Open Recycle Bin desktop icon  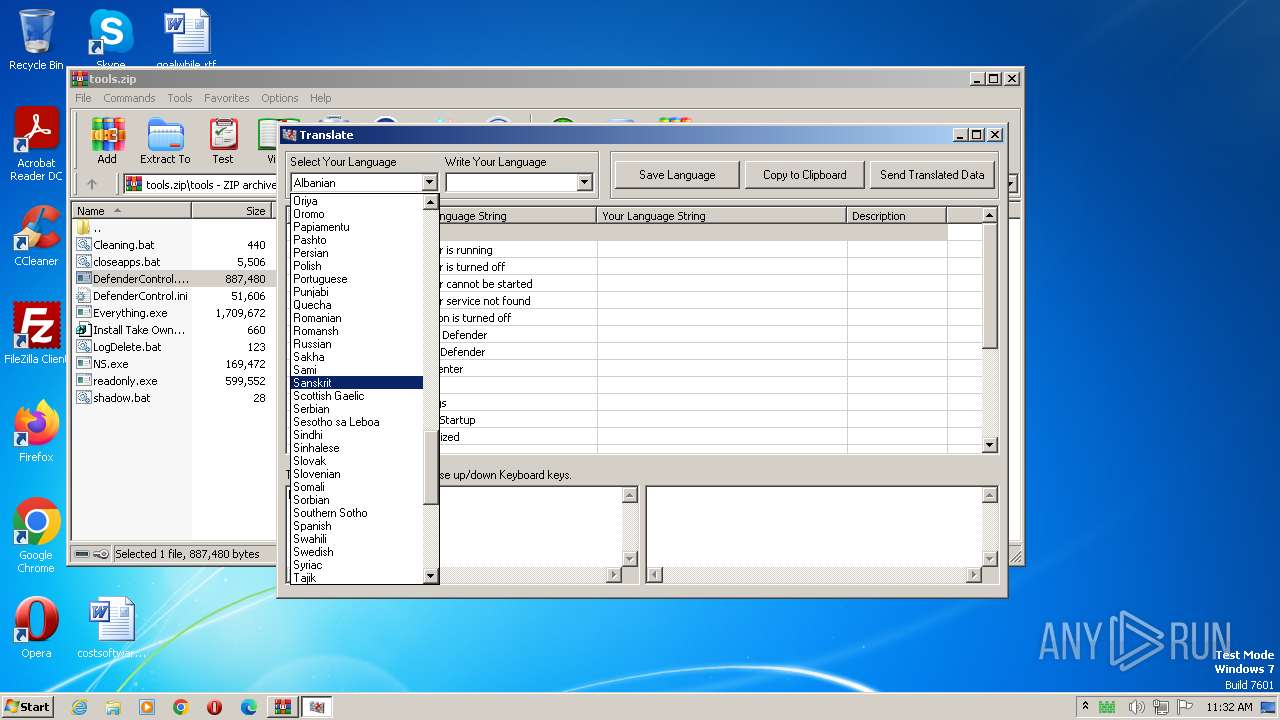[36, 40]
